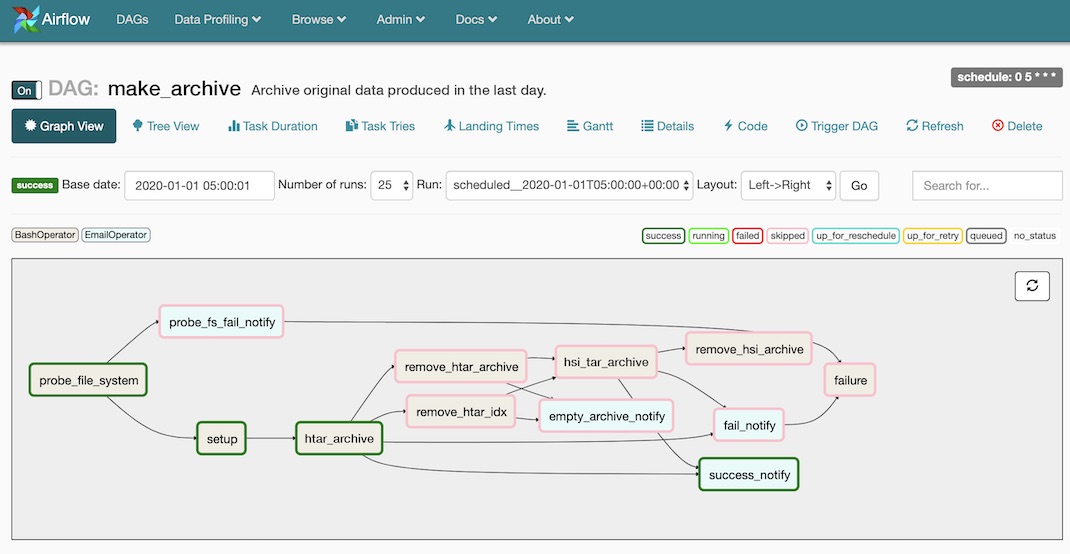The height and width of the screenshot is (554, 1070).
Task: Open the Run selection dropdown
Action: 569,185
